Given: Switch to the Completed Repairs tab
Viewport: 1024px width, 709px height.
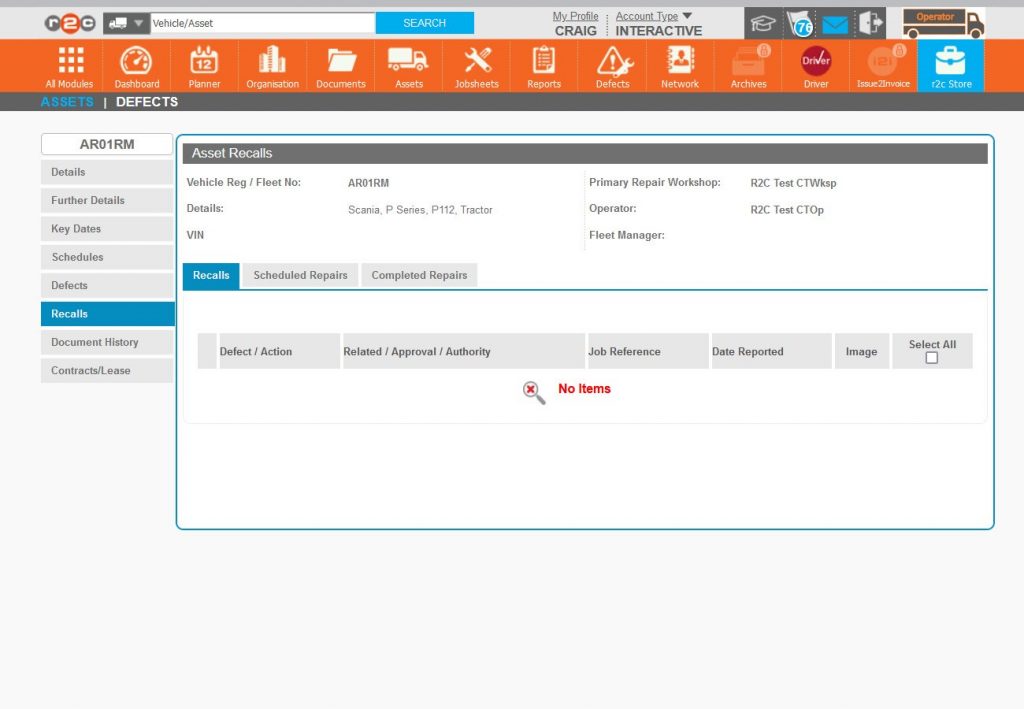Looking at the screenshot, I should [x=419, y=275].
